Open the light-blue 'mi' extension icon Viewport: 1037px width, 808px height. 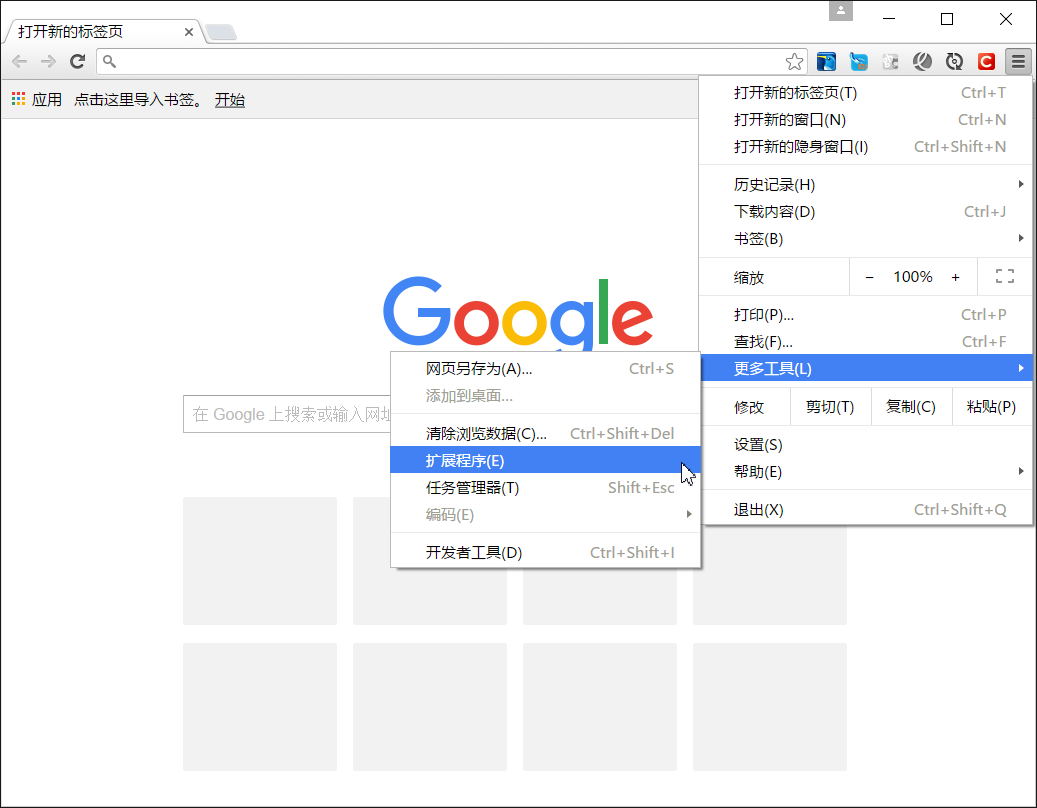[x=858, y=61]
